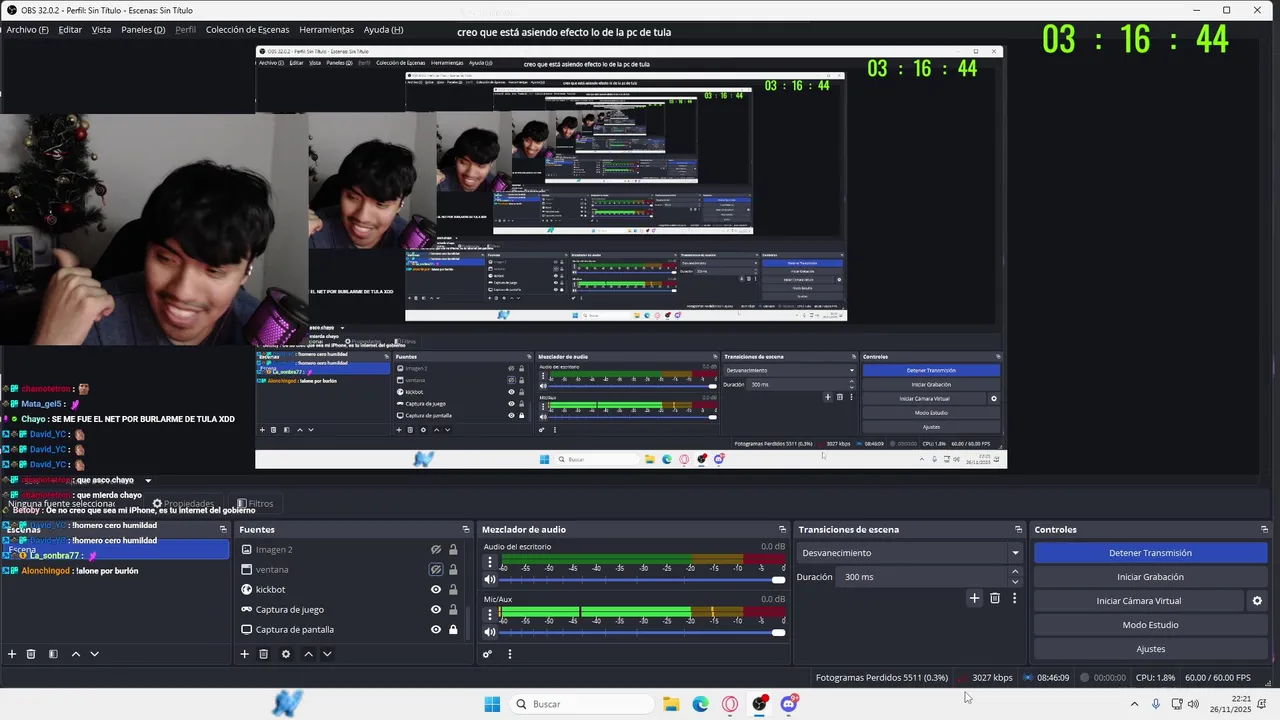The width and height of the screenshot is (1280, 720).
Task: Undock the Mezclador de audio panel
Action: pos(782,529)
